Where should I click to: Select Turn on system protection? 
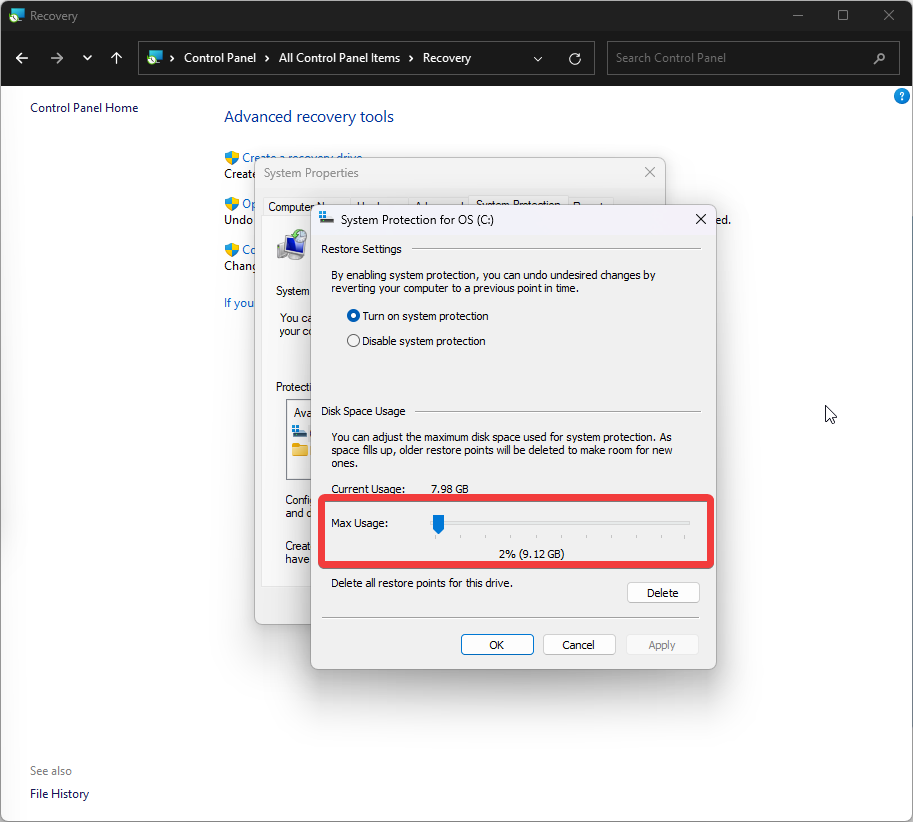point(353,316)
